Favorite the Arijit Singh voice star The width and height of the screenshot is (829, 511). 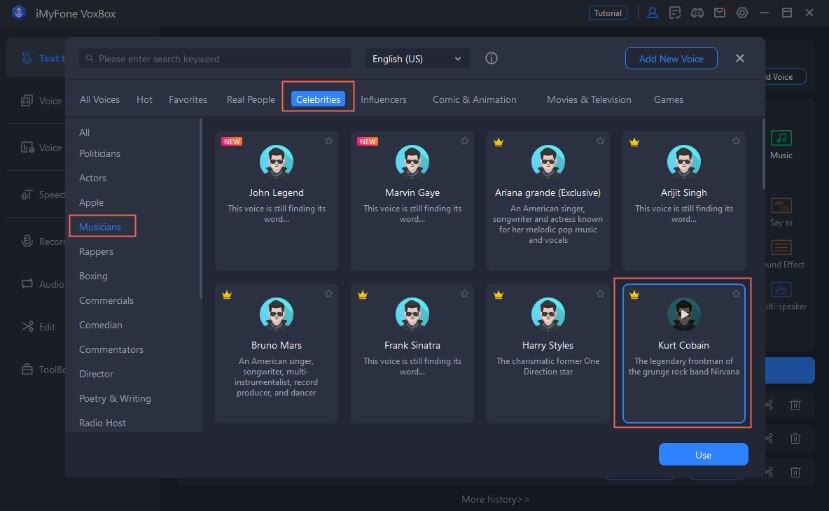tap(736, 141)
